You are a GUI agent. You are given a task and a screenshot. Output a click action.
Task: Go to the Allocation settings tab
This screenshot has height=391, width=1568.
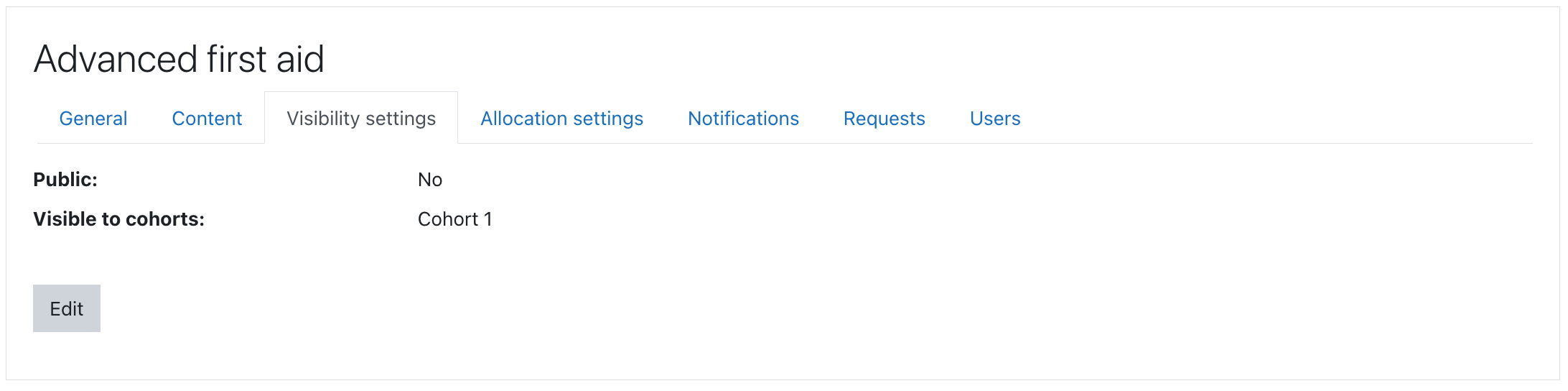coord(561,119)
